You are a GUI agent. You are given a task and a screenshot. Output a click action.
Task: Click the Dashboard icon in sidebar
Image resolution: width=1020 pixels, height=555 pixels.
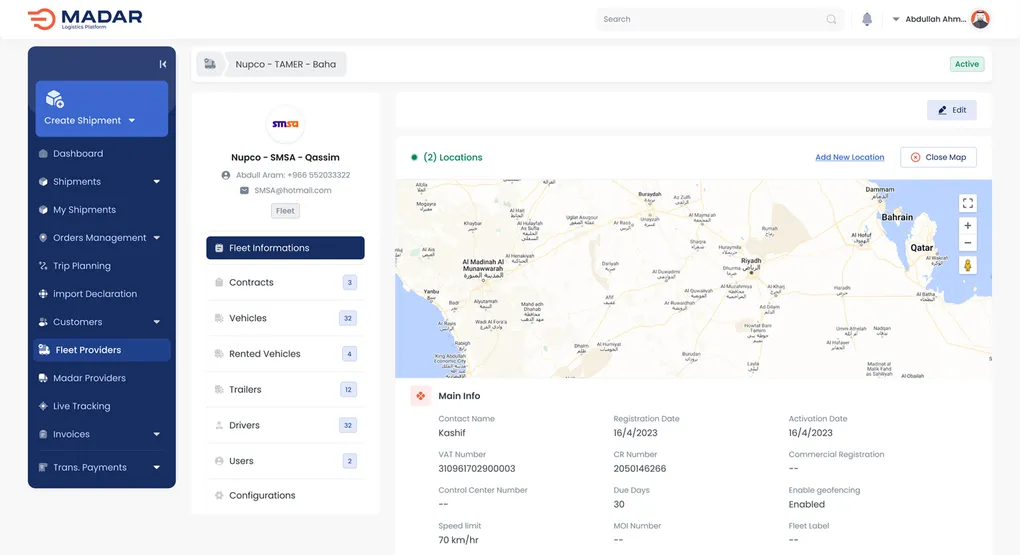click(43, 154)
